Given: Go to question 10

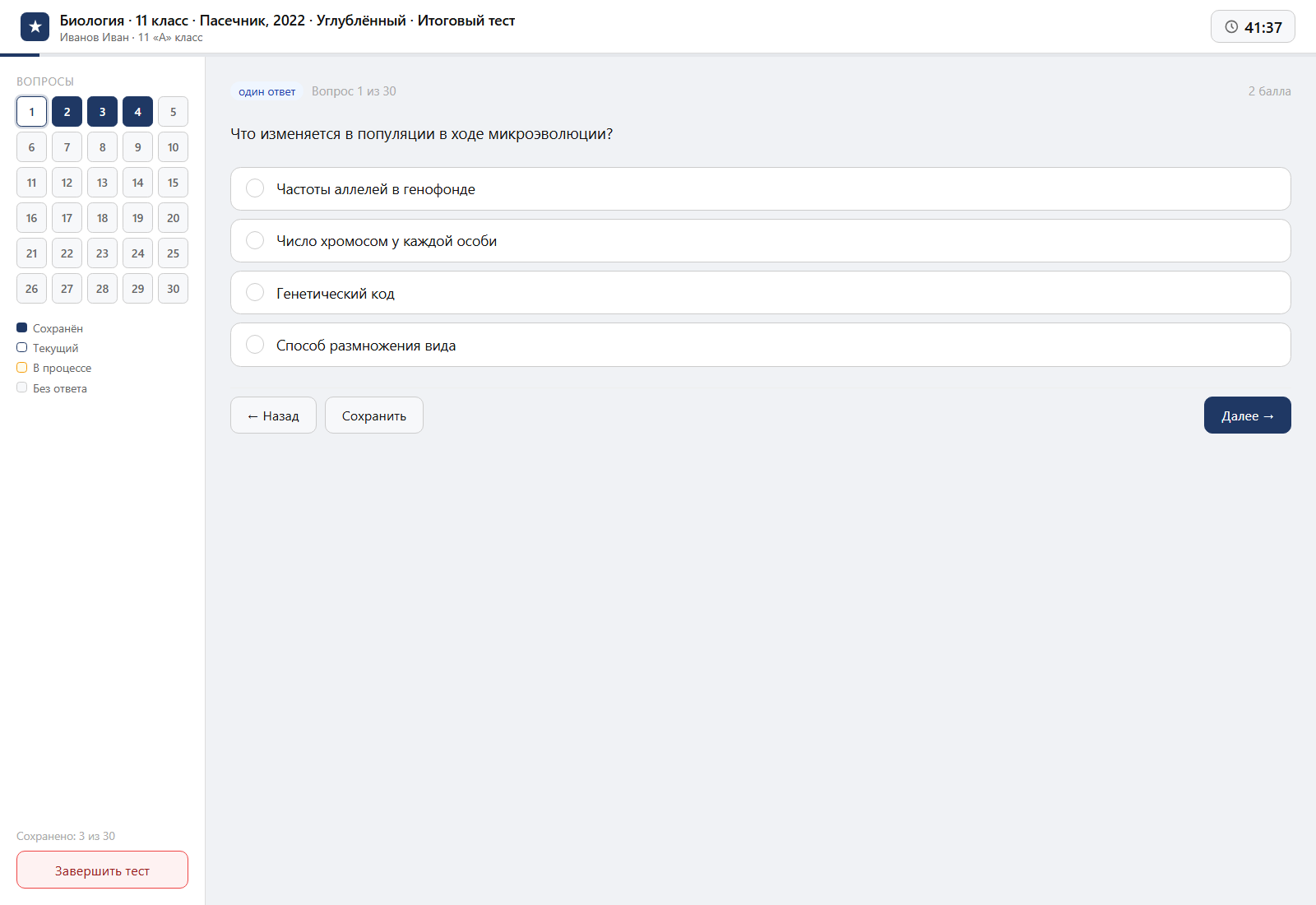Looking at the screenshot, I should click(x=173, y=147).
